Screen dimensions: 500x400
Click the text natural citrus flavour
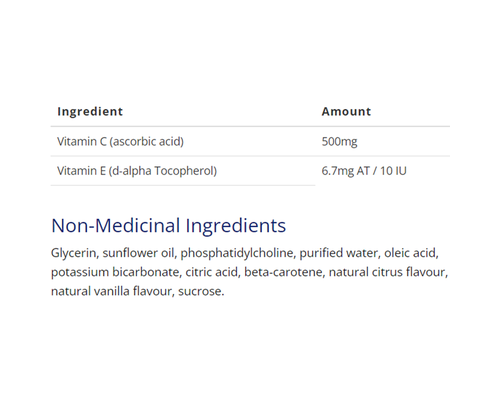[387, 272]
